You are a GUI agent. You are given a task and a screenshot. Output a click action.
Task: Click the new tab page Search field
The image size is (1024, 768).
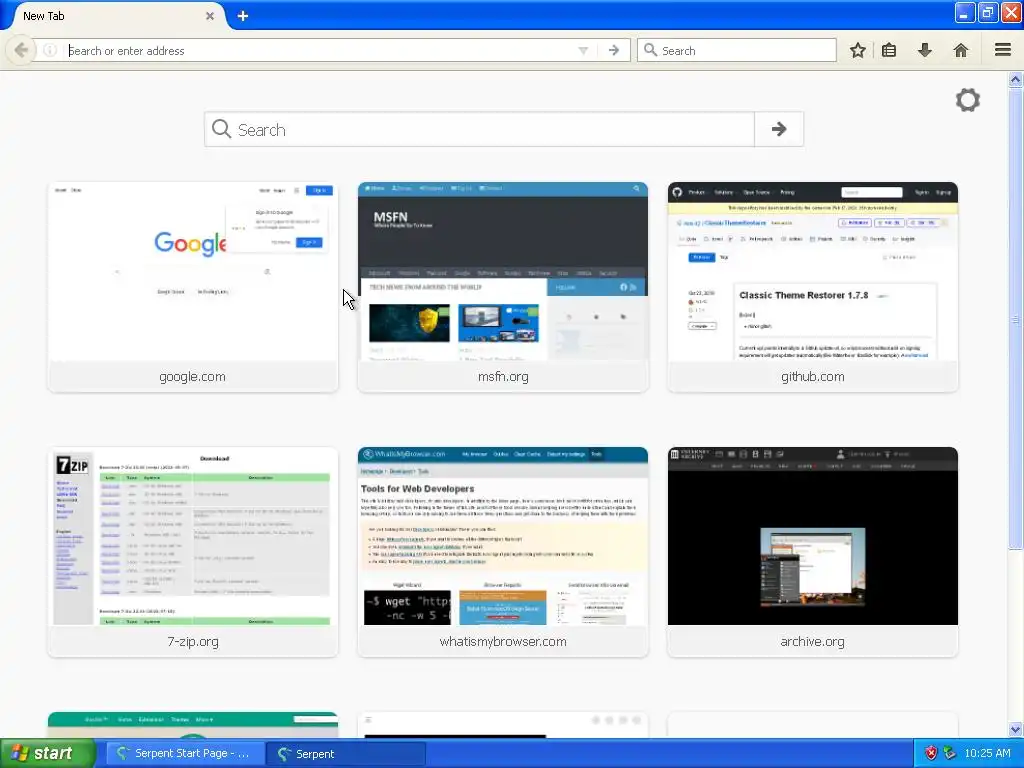click(x=480, y=129)
